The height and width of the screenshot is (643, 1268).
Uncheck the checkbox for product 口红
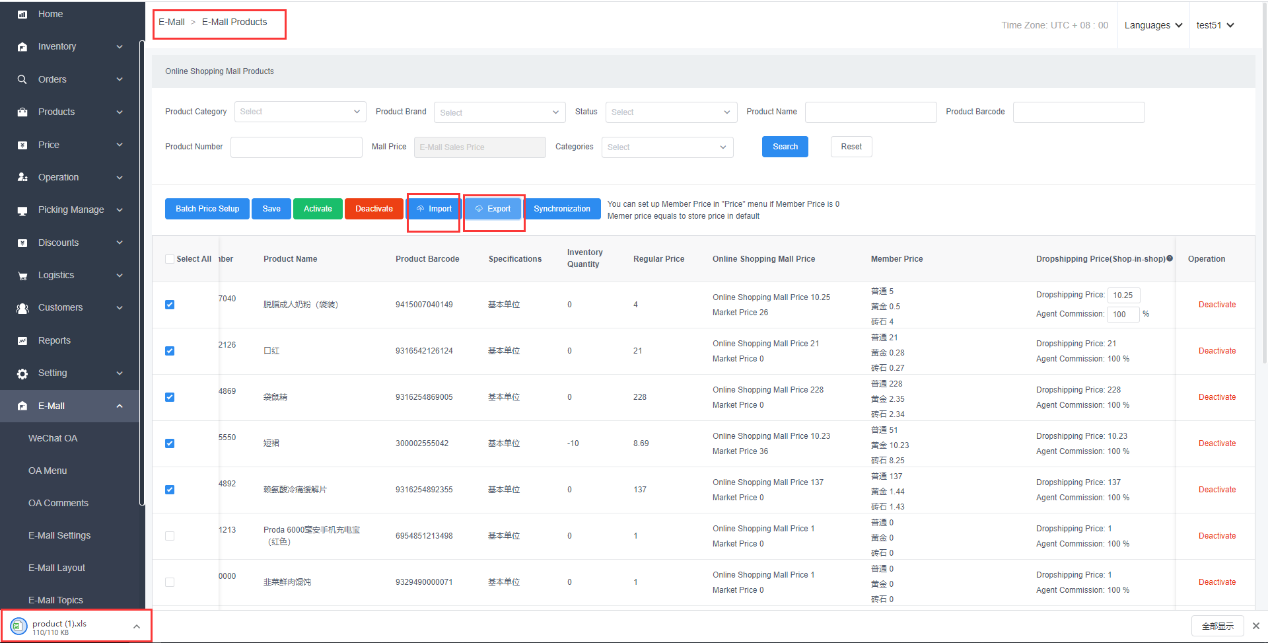[x=169, y=351]
